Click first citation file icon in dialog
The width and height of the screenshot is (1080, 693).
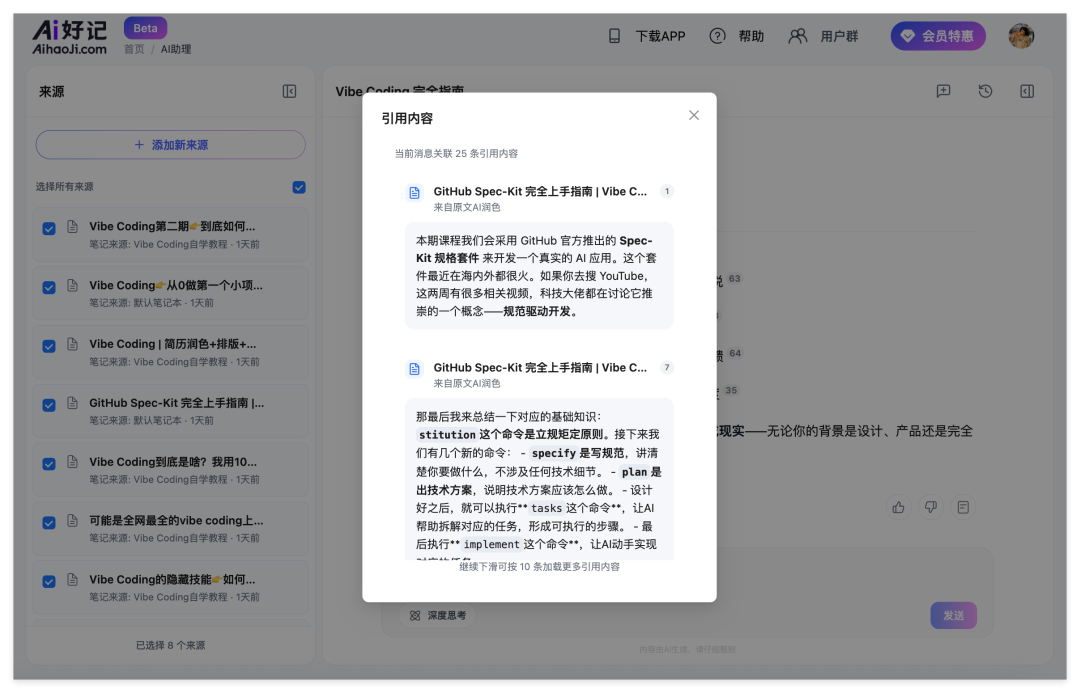(x=414, y=193)
